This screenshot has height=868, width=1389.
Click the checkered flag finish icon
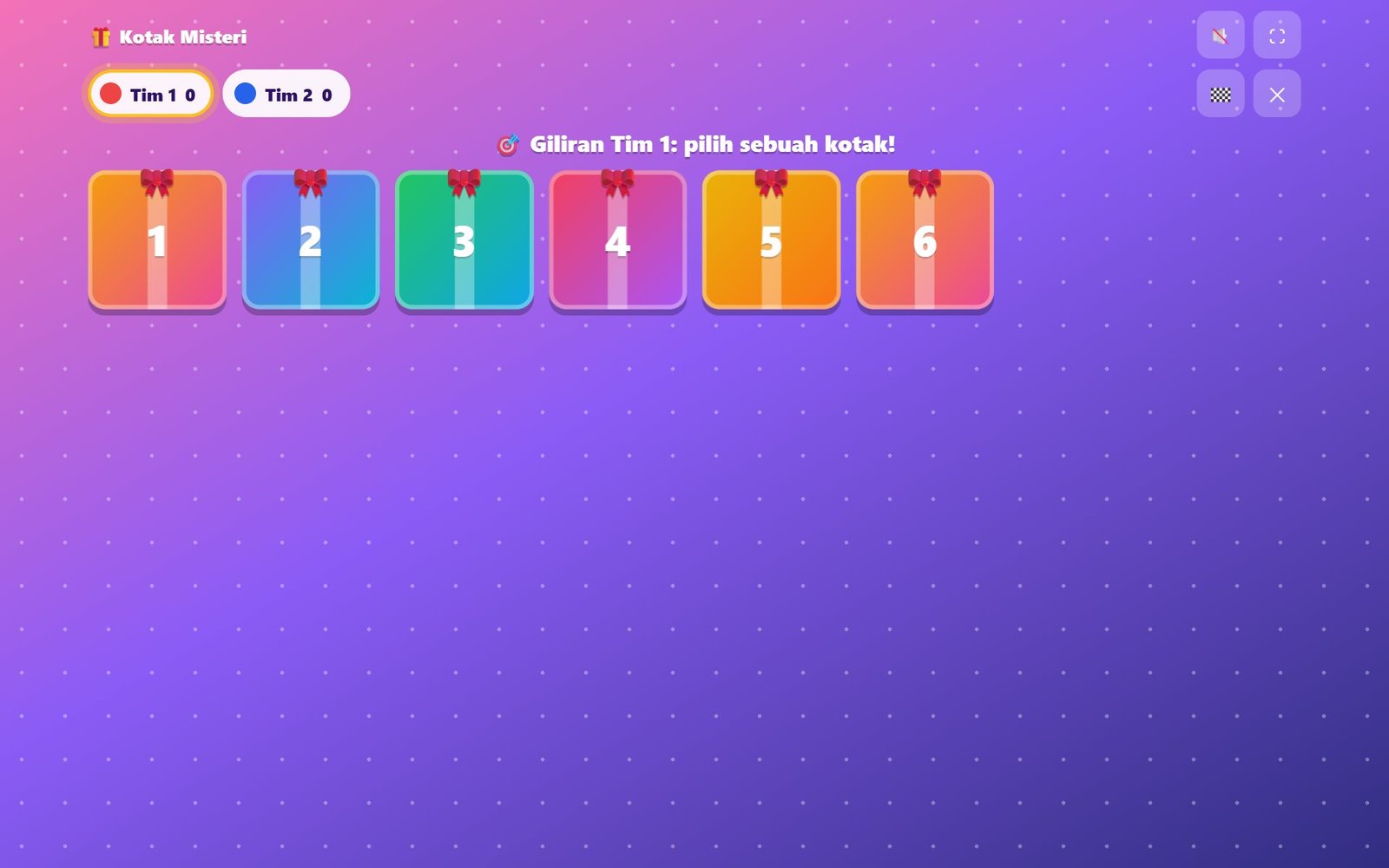coord(1220,94)
